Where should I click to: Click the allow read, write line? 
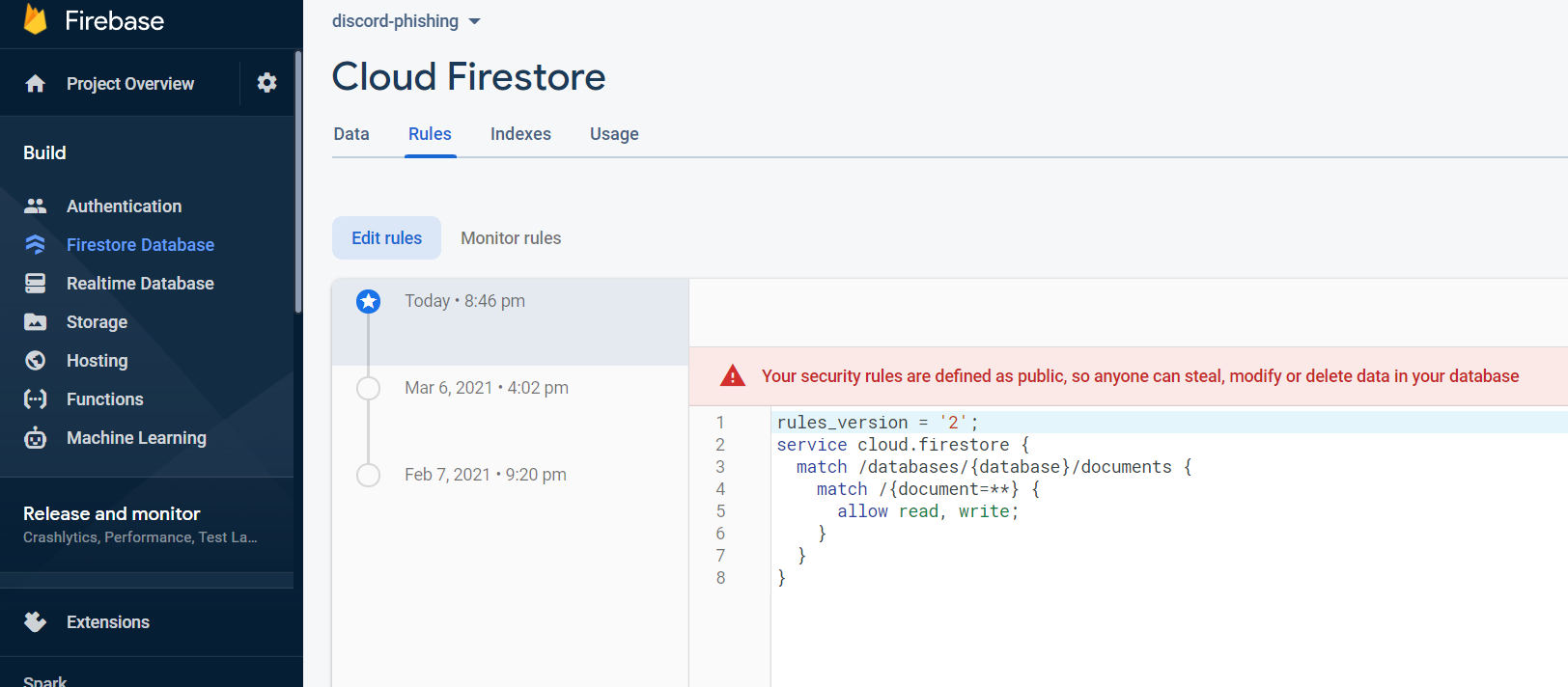coord(928,510)
